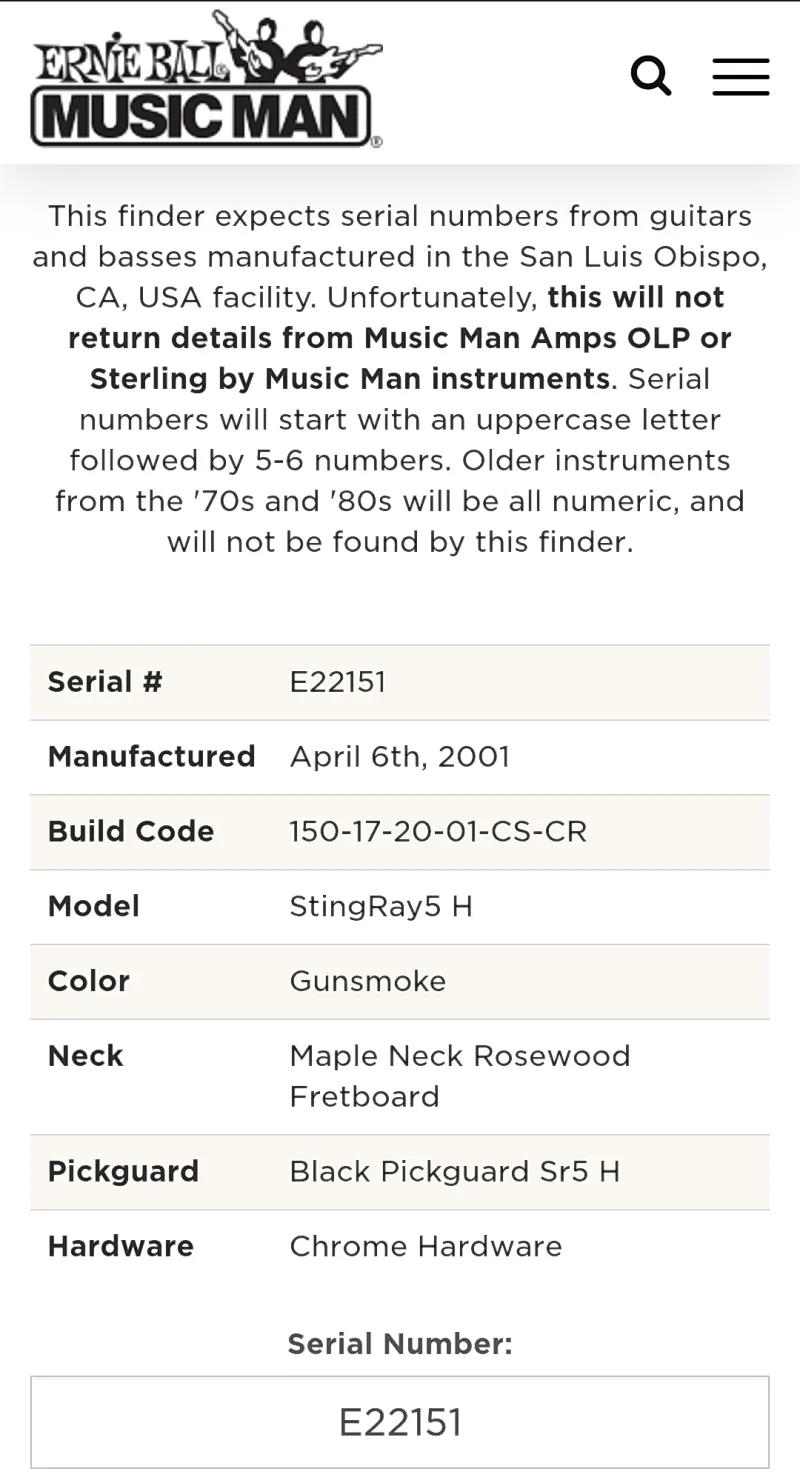Open the hamburger menu
The height and width of the screenshot is (1483, 800).
(x=741, y=77)
